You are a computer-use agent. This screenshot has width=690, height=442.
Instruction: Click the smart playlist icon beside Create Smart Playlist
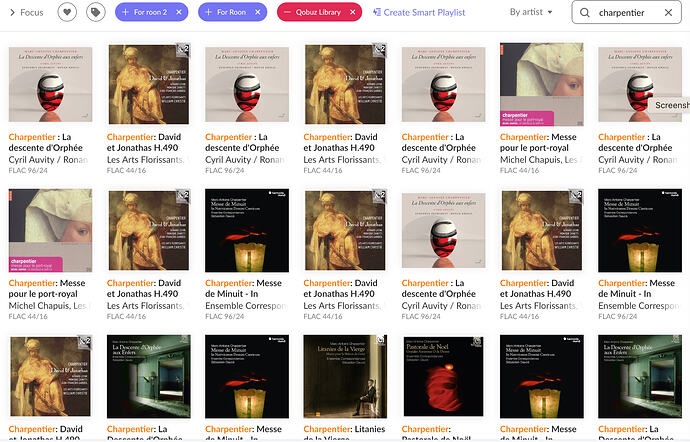pos(377,12)
